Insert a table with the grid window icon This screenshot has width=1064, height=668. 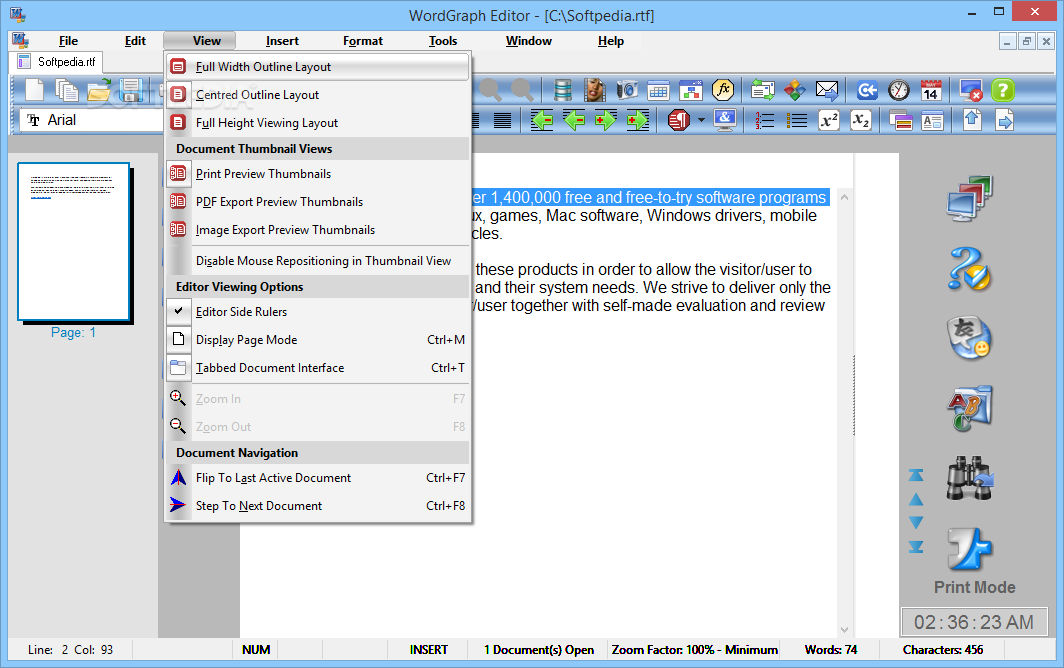point(659,90)
